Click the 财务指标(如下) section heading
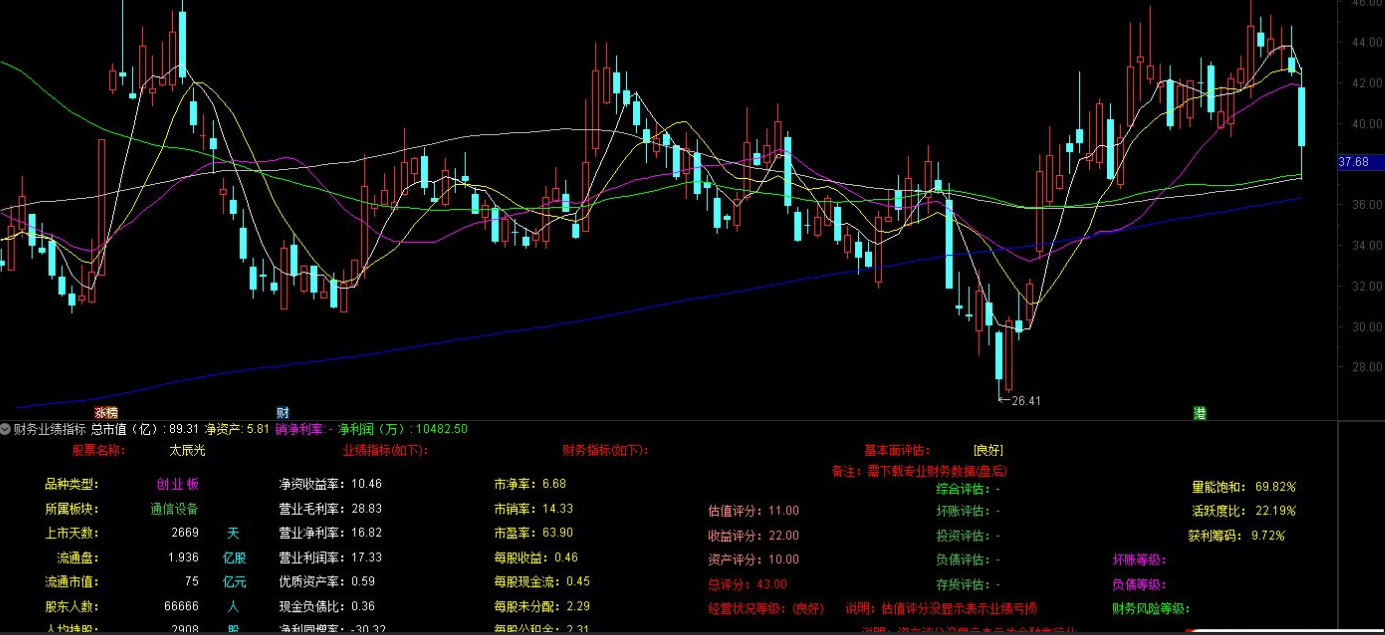Image resolution: width=1385 pixels, height=635 pixels. (605, 450)
